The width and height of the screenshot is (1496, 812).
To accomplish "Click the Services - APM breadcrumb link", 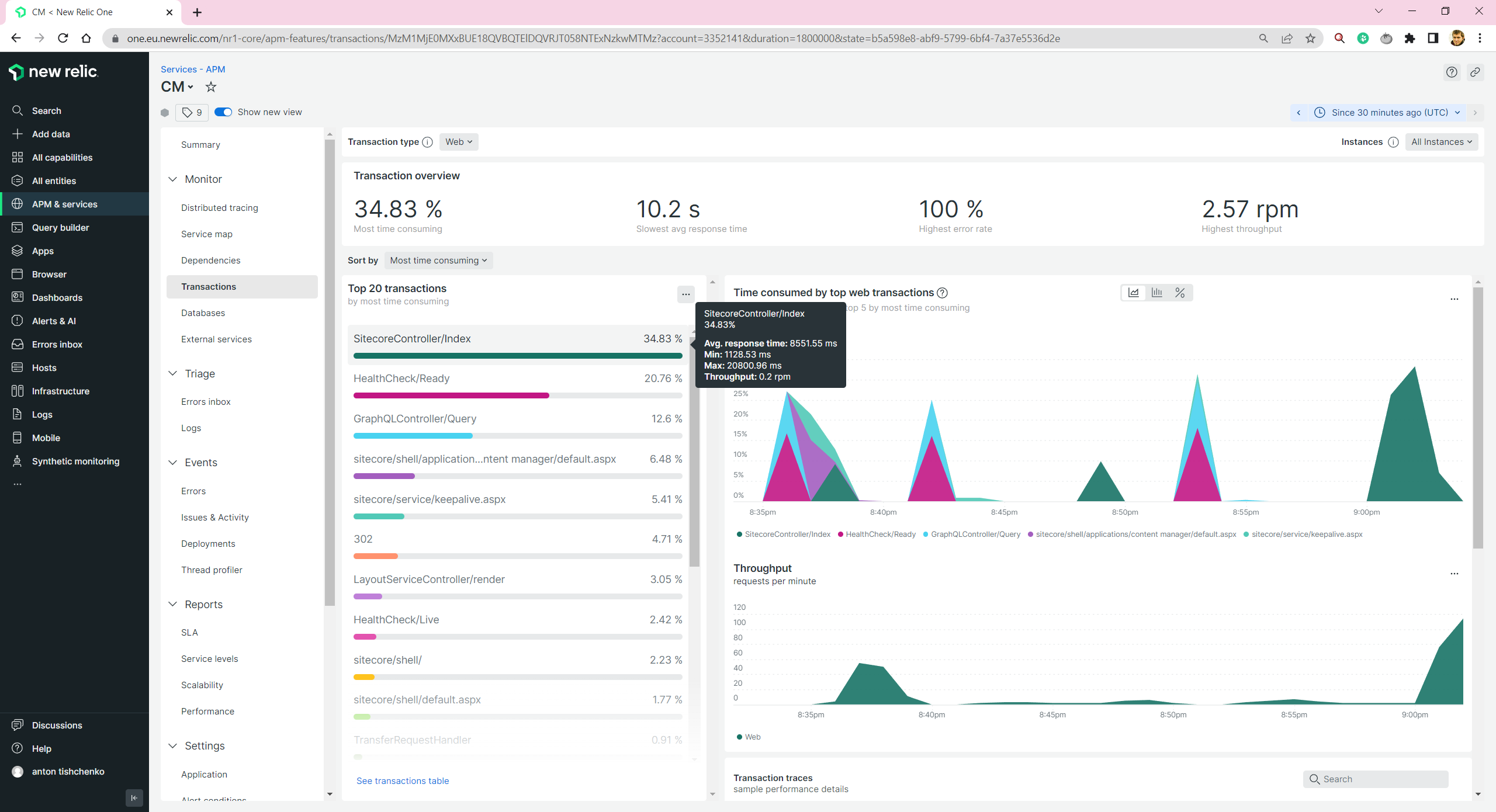I will [x=193, y=70].
